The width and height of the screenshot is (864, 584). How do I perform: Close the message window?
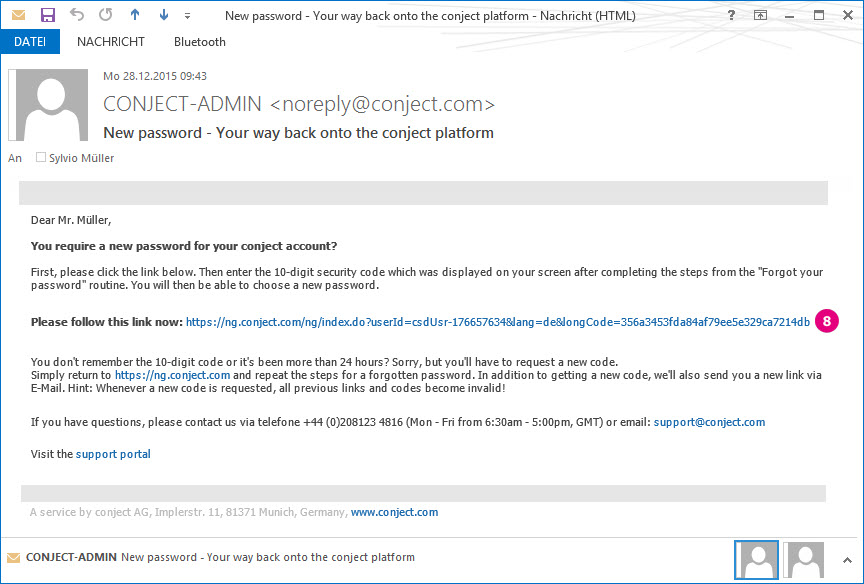848,15
